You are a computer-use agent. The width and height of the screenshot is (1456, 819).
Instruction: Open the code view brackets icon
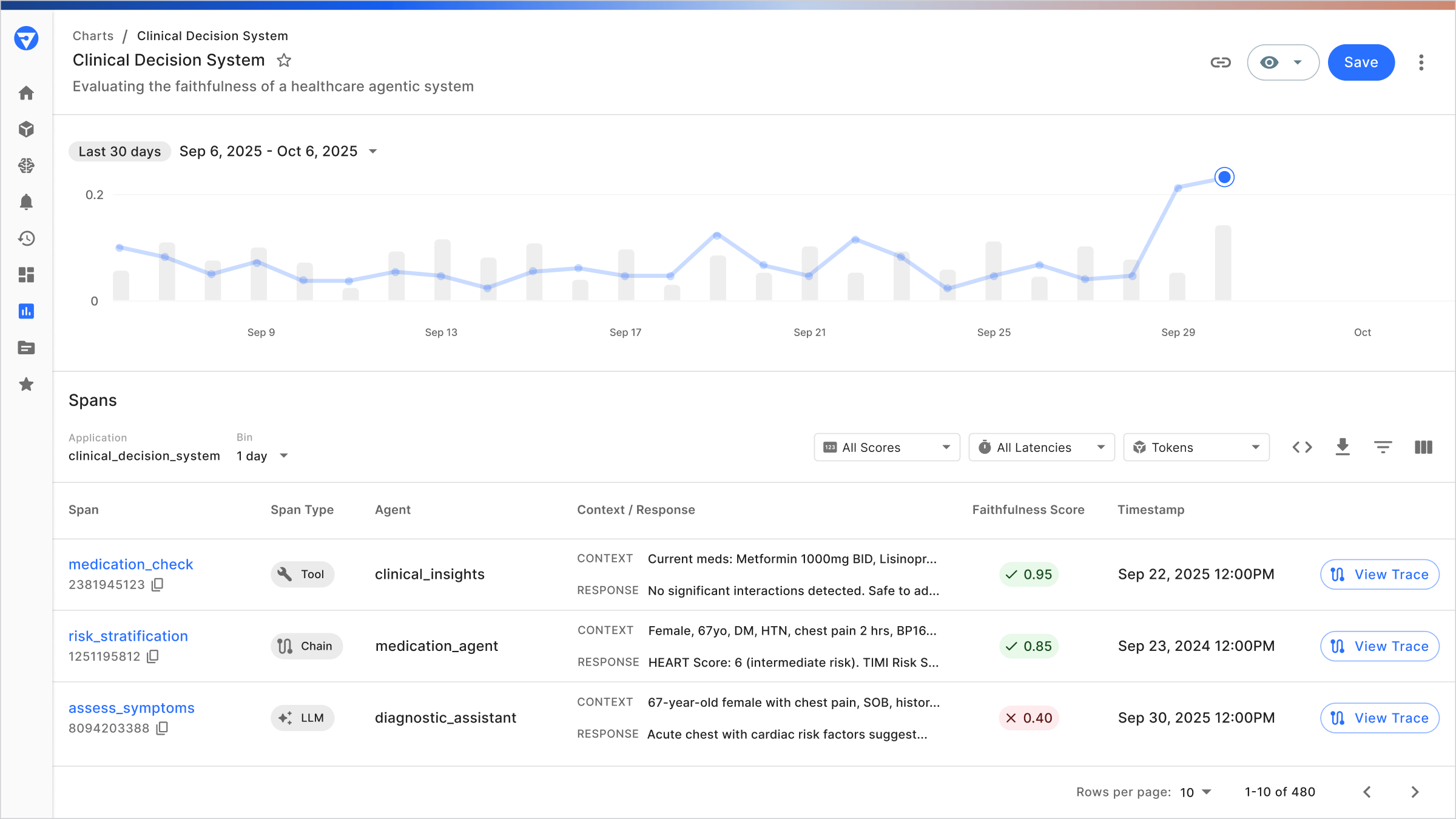(1302, 447)
